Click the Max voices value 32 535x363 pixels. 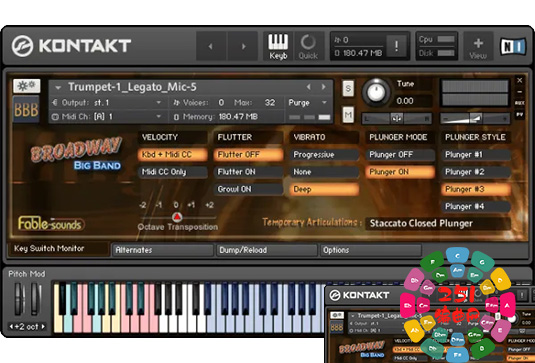[270, 103]
